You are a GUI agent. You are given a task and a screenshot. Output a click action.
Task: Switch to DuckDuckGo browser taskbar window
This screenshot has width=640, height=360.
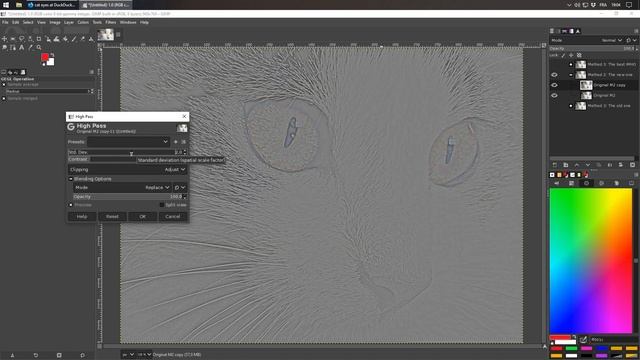pyautogui.click(x=52, y=5)
